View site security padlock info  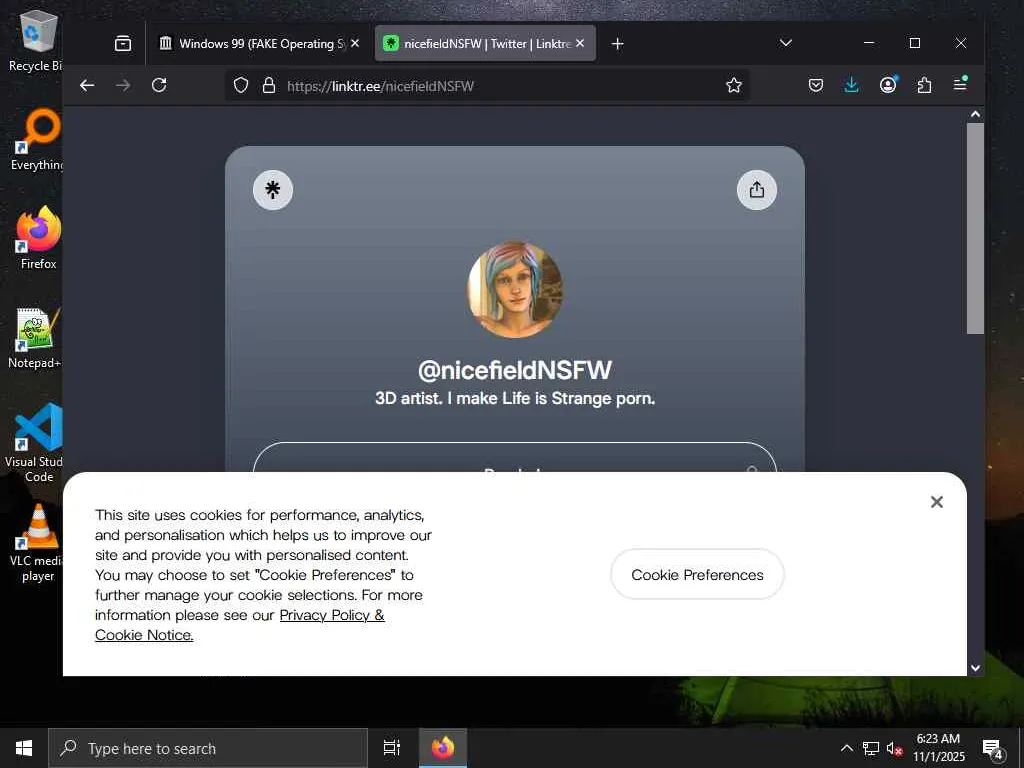pos(268,86)
